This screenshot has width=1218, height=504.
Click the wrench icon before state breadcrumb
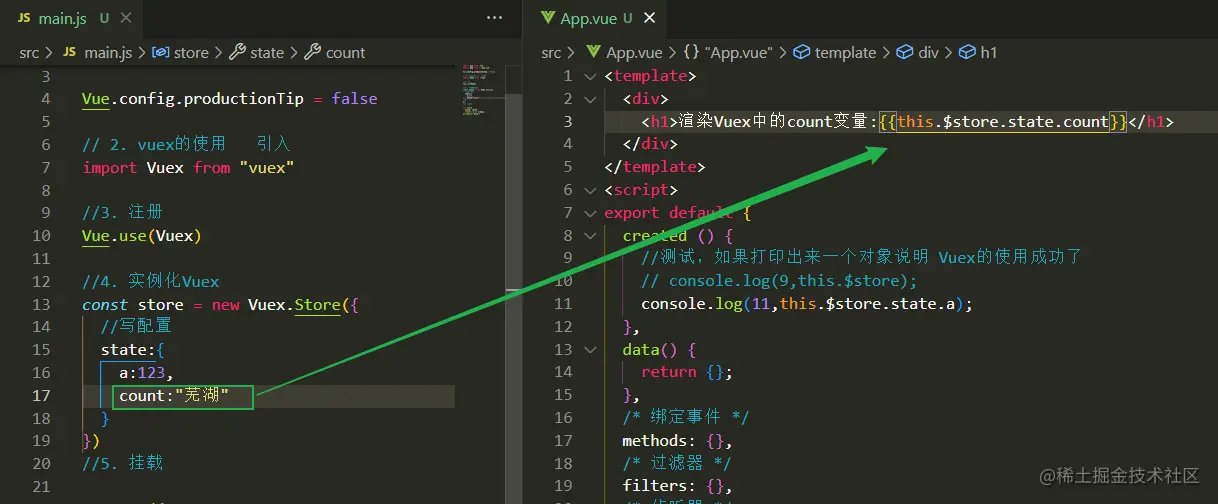237,52
